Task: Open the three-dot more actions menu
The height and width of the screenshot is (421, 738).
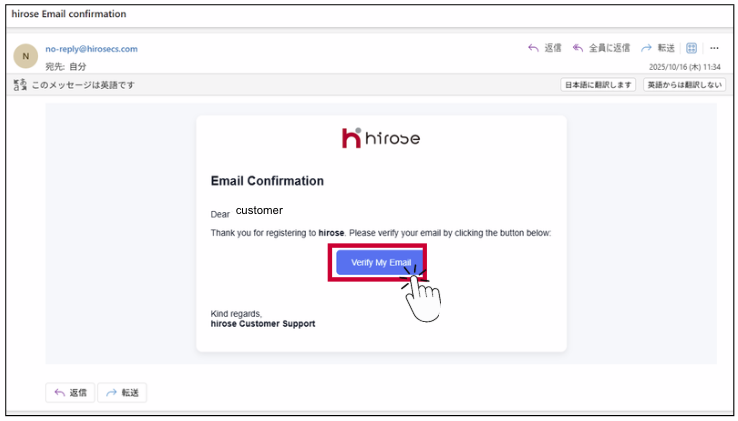Action: pos(714,48)
